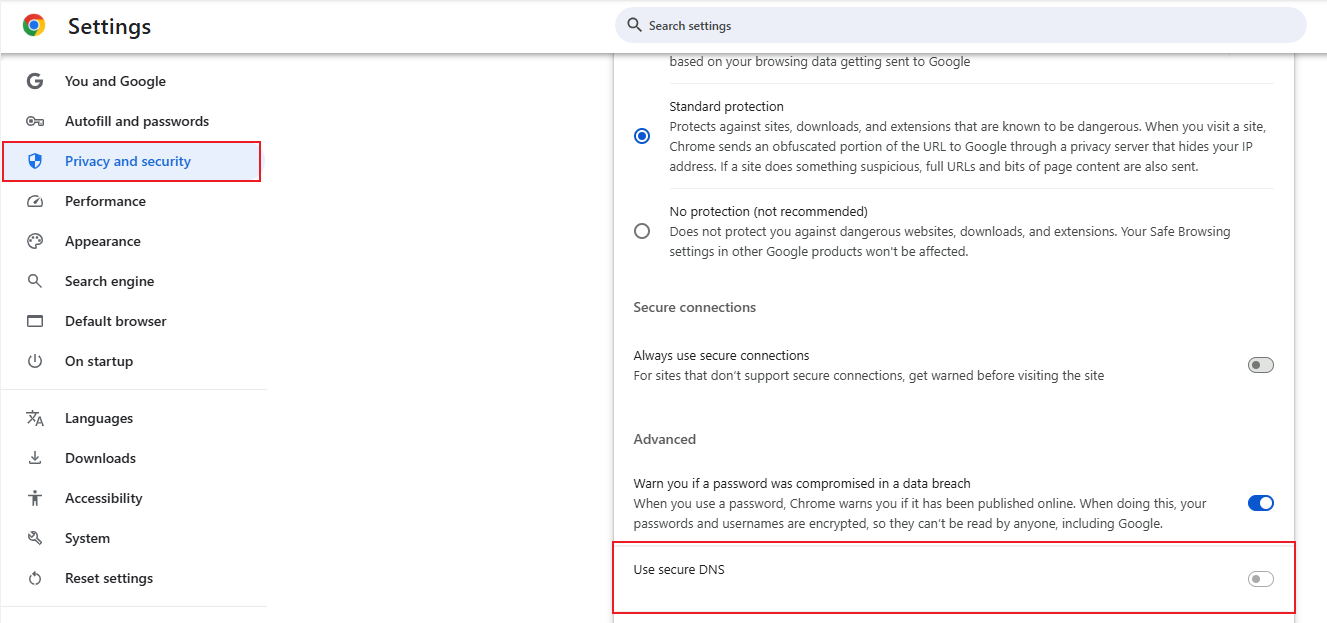Click the magnifier icon beside Search engine
Image resolution: width=1327 pixels, height=623 pixels.
coord(35,281)
